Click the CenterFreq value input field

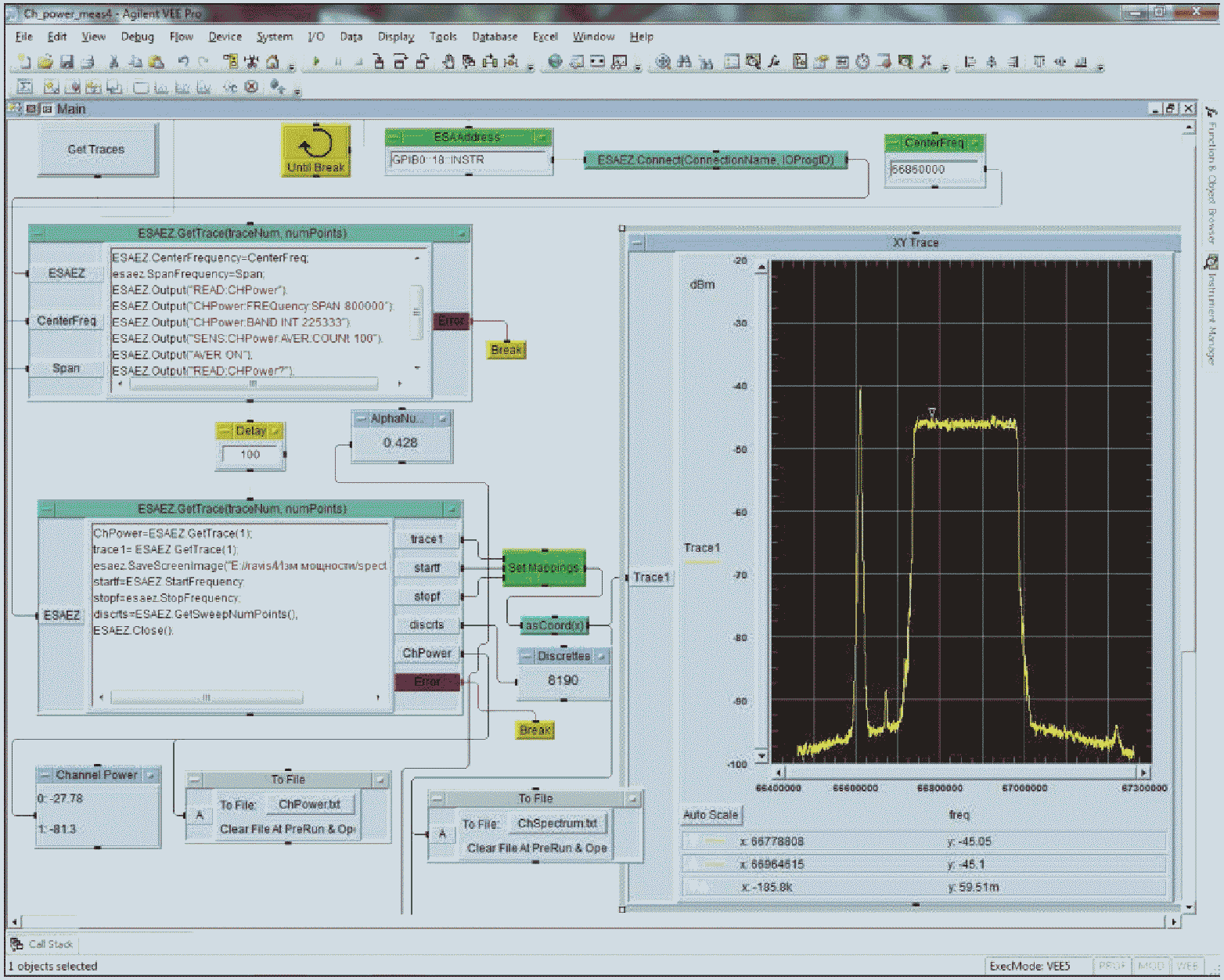(934, 169)
